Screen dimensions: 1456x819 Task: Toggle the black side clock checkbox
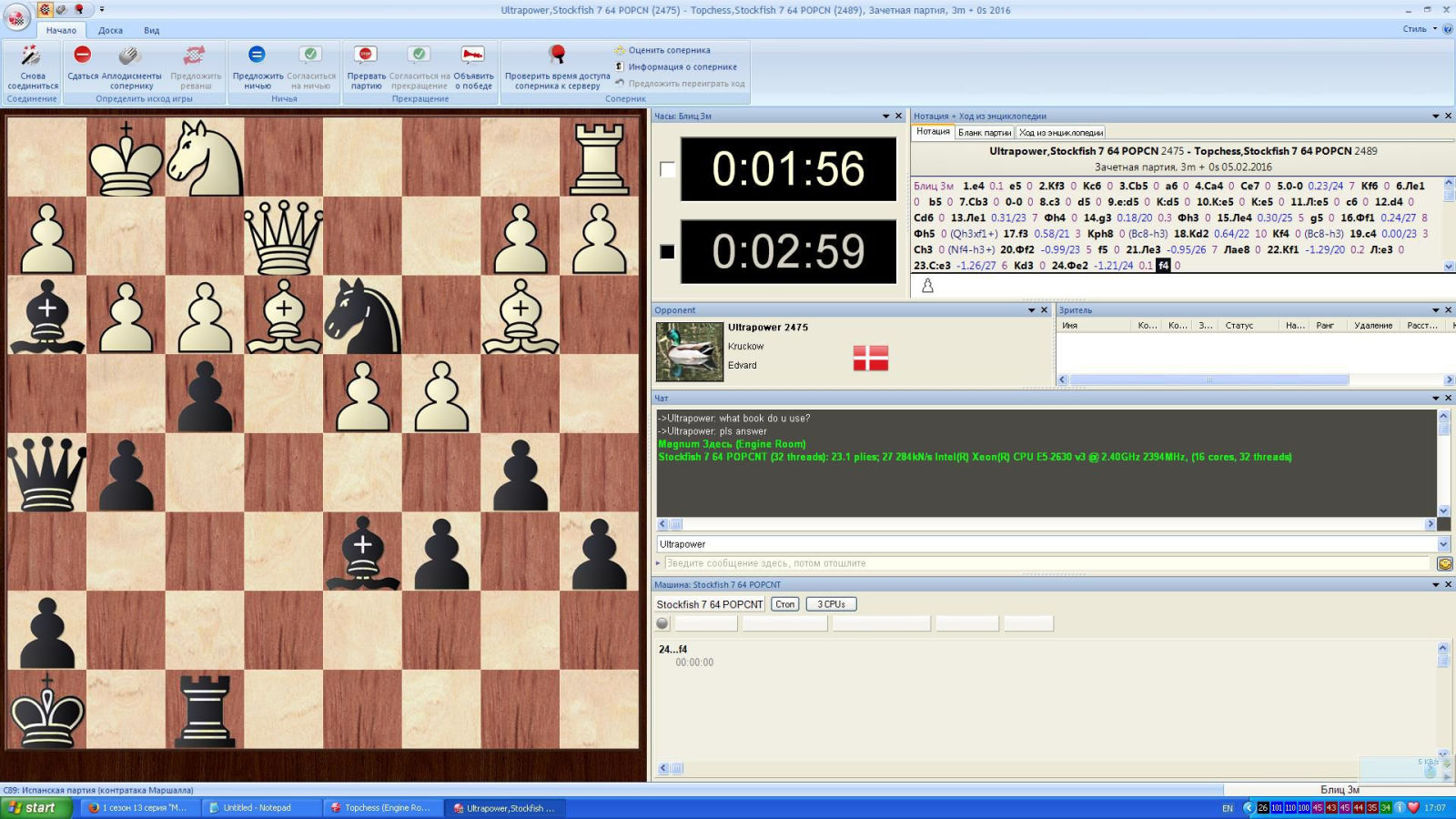point(667,251)
